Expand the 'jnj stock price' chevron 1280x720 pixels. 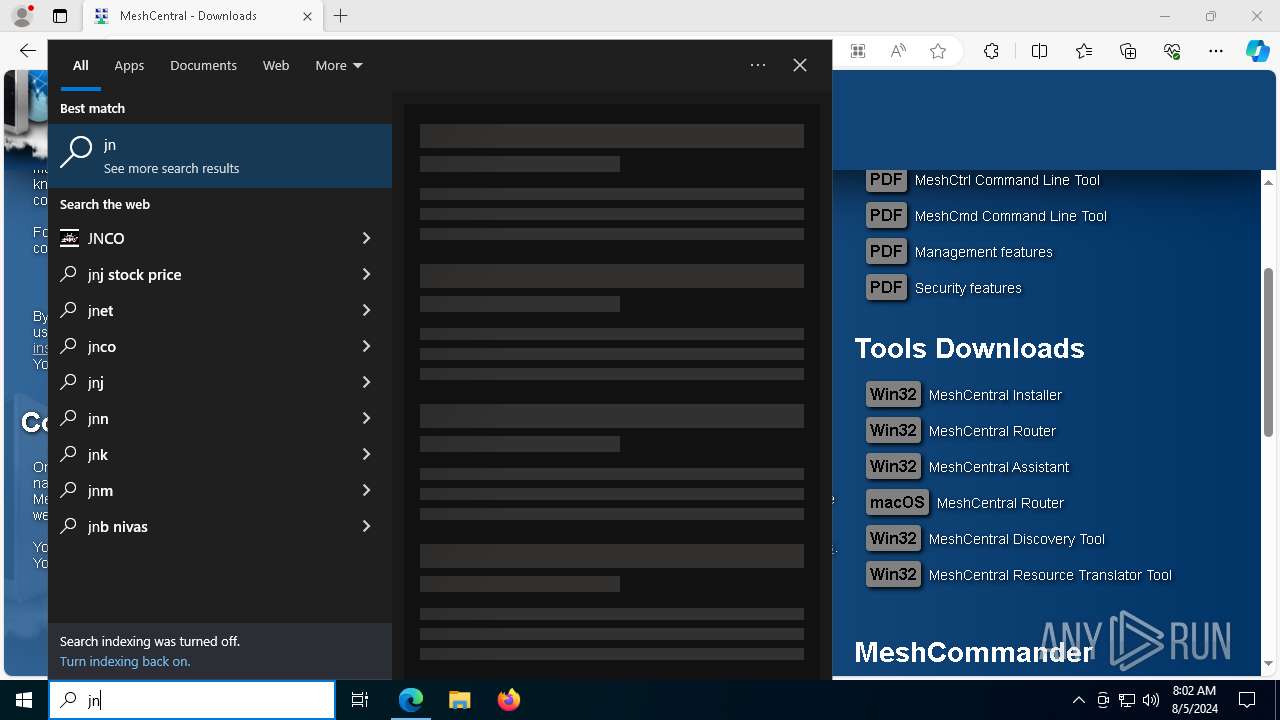point(366,274)
